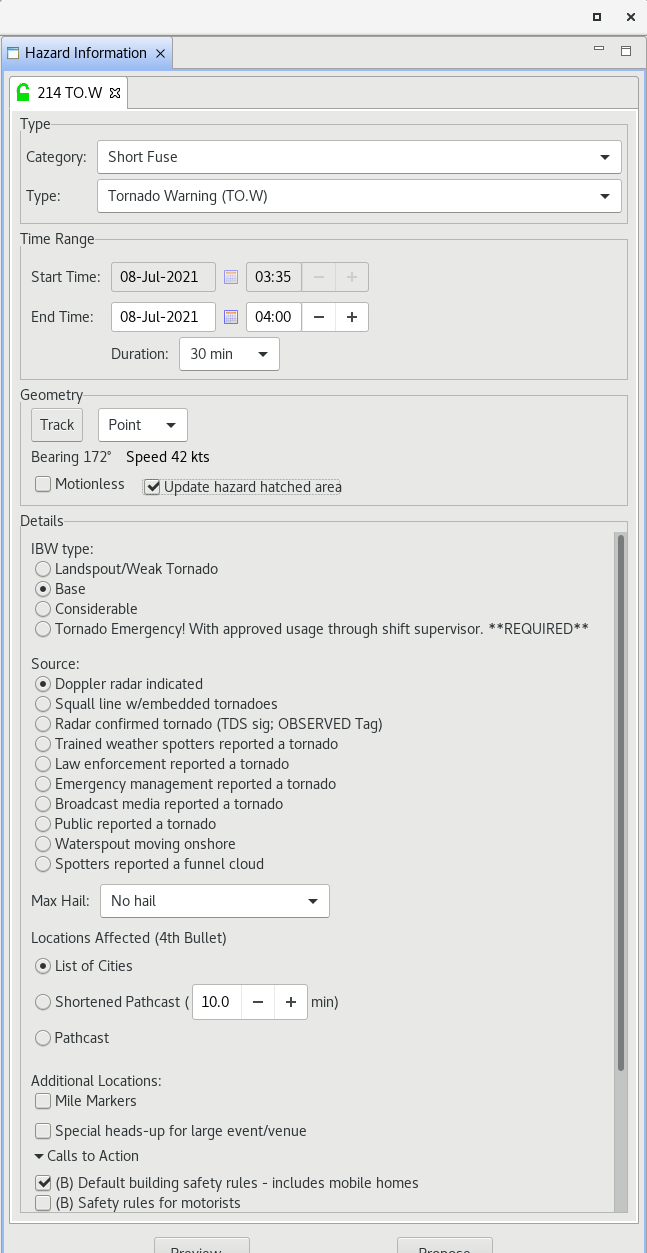The image size is (647, 1253).
Task: Open the Duration dropdown showing 30 min
Action: (229, 354)
